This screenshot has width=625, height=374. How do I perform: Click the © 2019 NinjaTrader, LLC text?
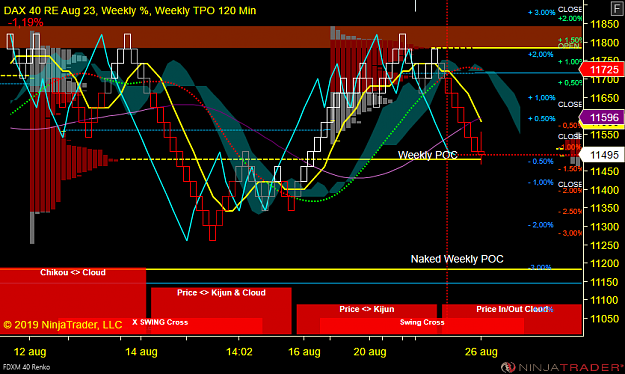click(63, 325)
